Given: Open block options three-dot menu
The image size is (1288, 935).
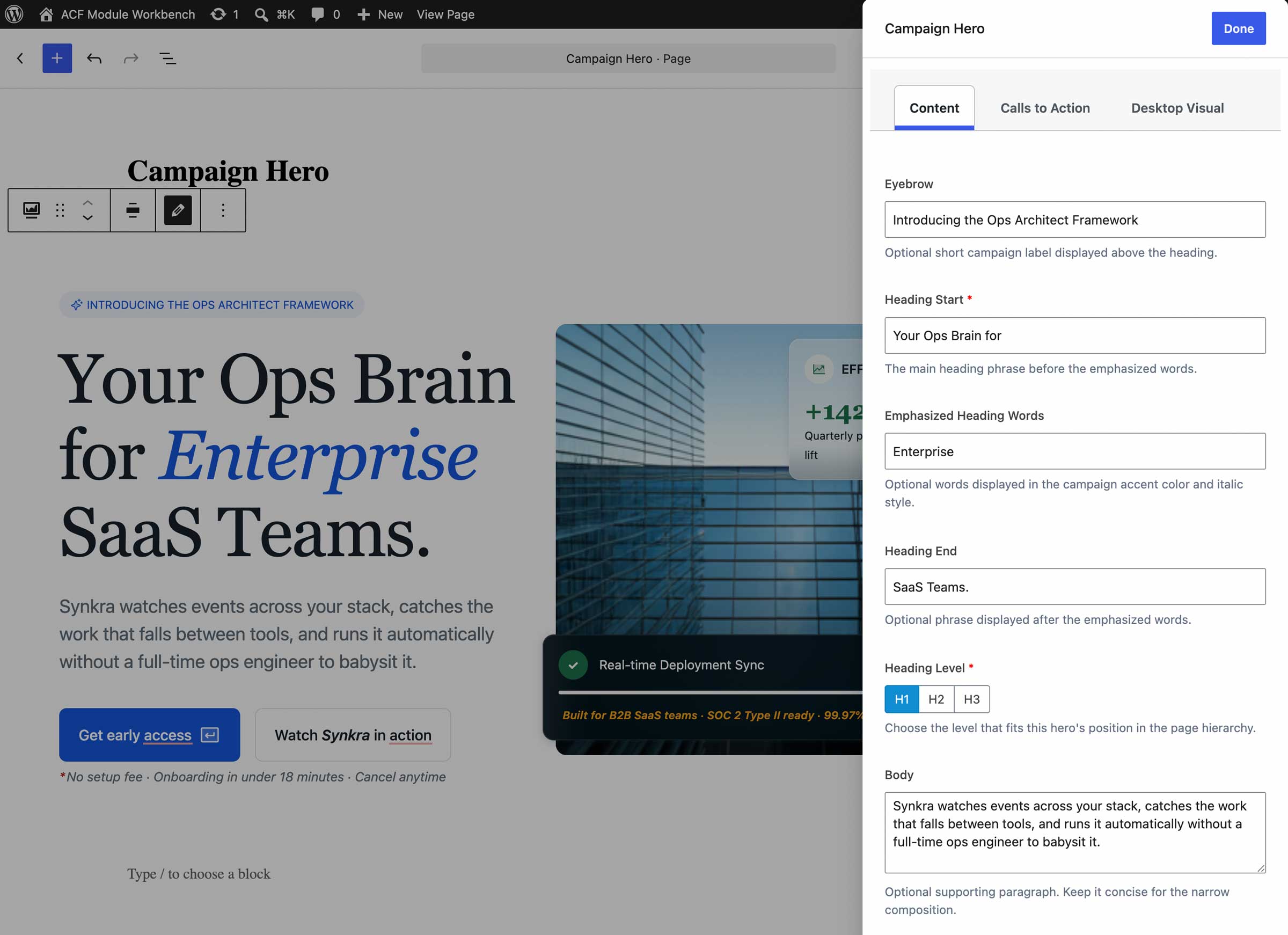Looking at the screenshot, I should pos(223,210).
